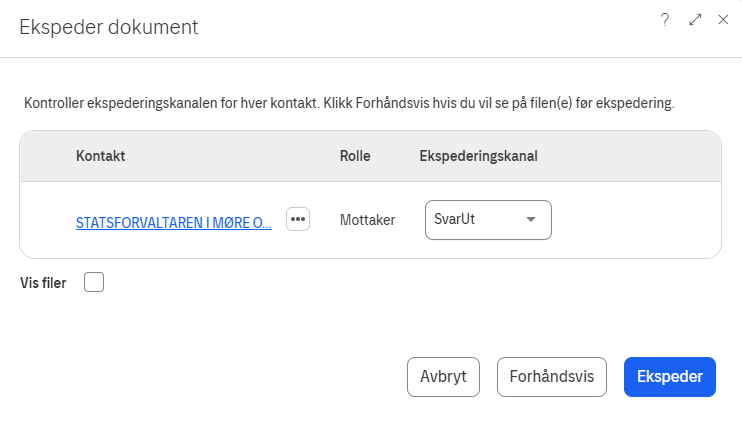Select the recipient row's empty left cell
742x430 pixels.
tap(47, 220)
